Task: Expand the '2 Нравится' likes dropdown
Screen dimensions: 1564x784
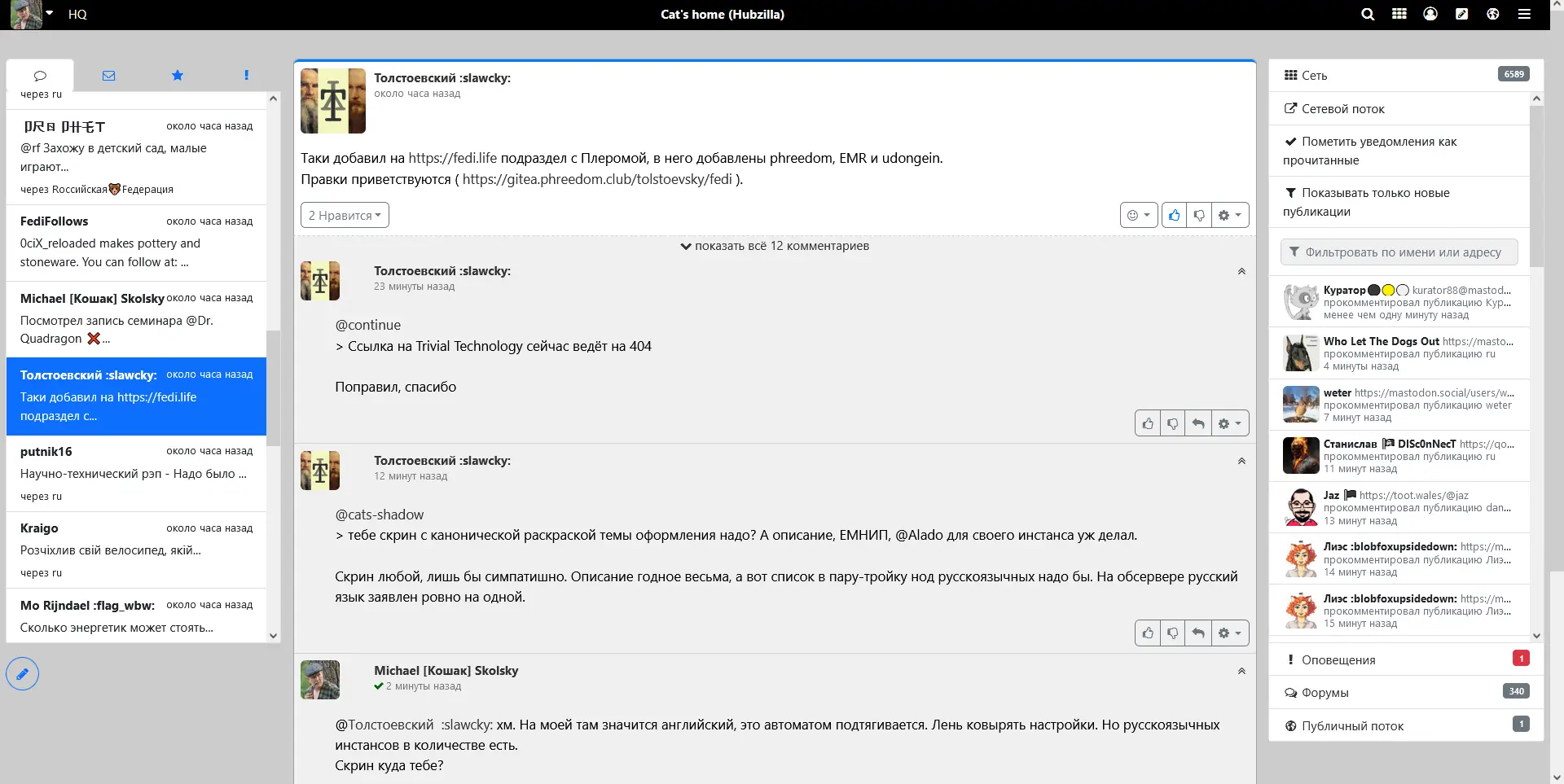Action: click(x=345, y=215)
